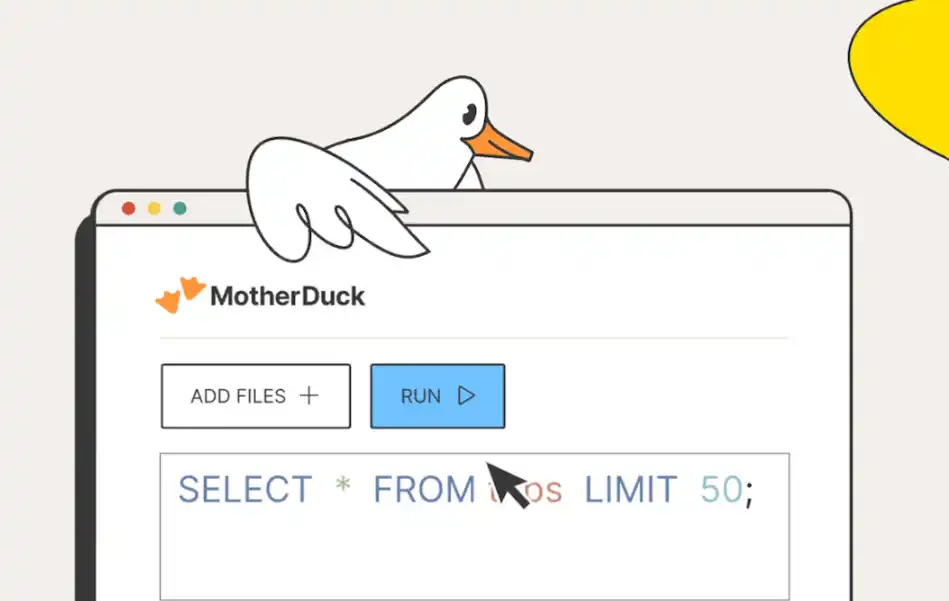Click the MotherDuck wordmark text
Viewport: 949px width, 601px height.
(x=287, y=296)
